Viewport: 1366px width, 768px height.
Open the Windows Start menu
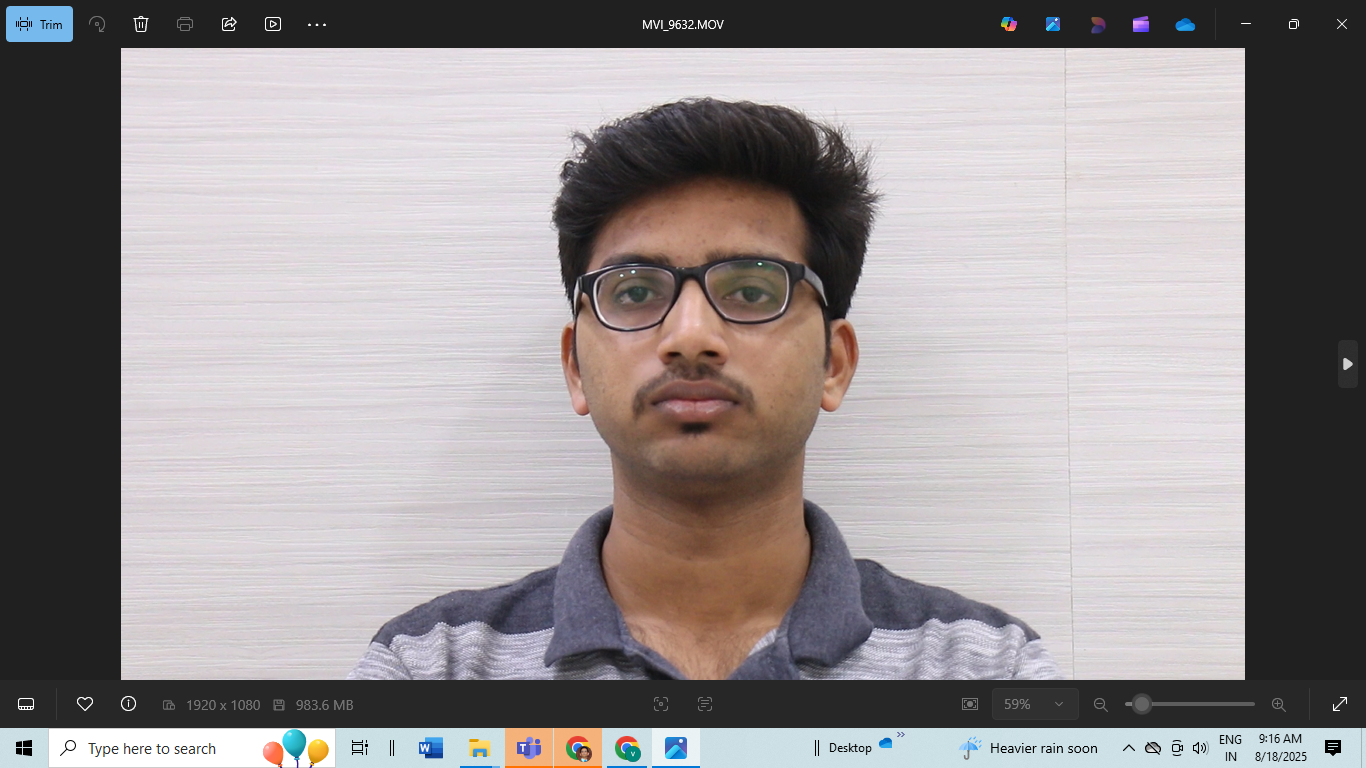[x=22, y=748]
